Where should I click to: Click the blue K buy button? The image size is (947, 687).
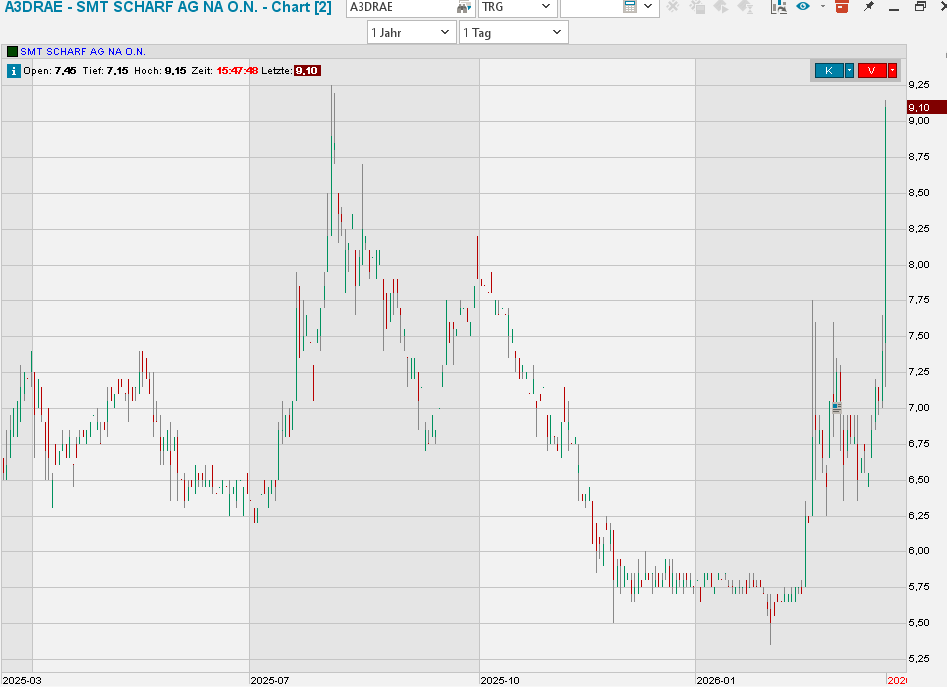tap(829, 71)
